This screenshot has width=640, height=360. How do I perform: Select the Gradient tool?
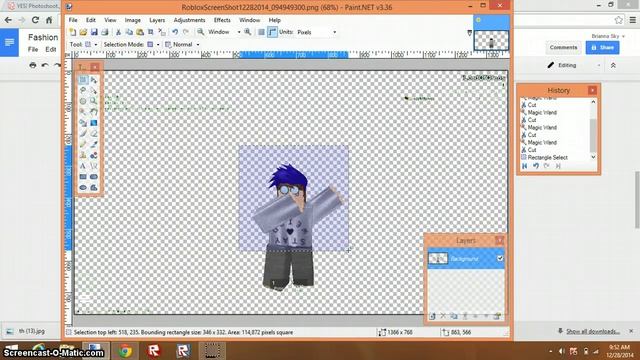94,122
